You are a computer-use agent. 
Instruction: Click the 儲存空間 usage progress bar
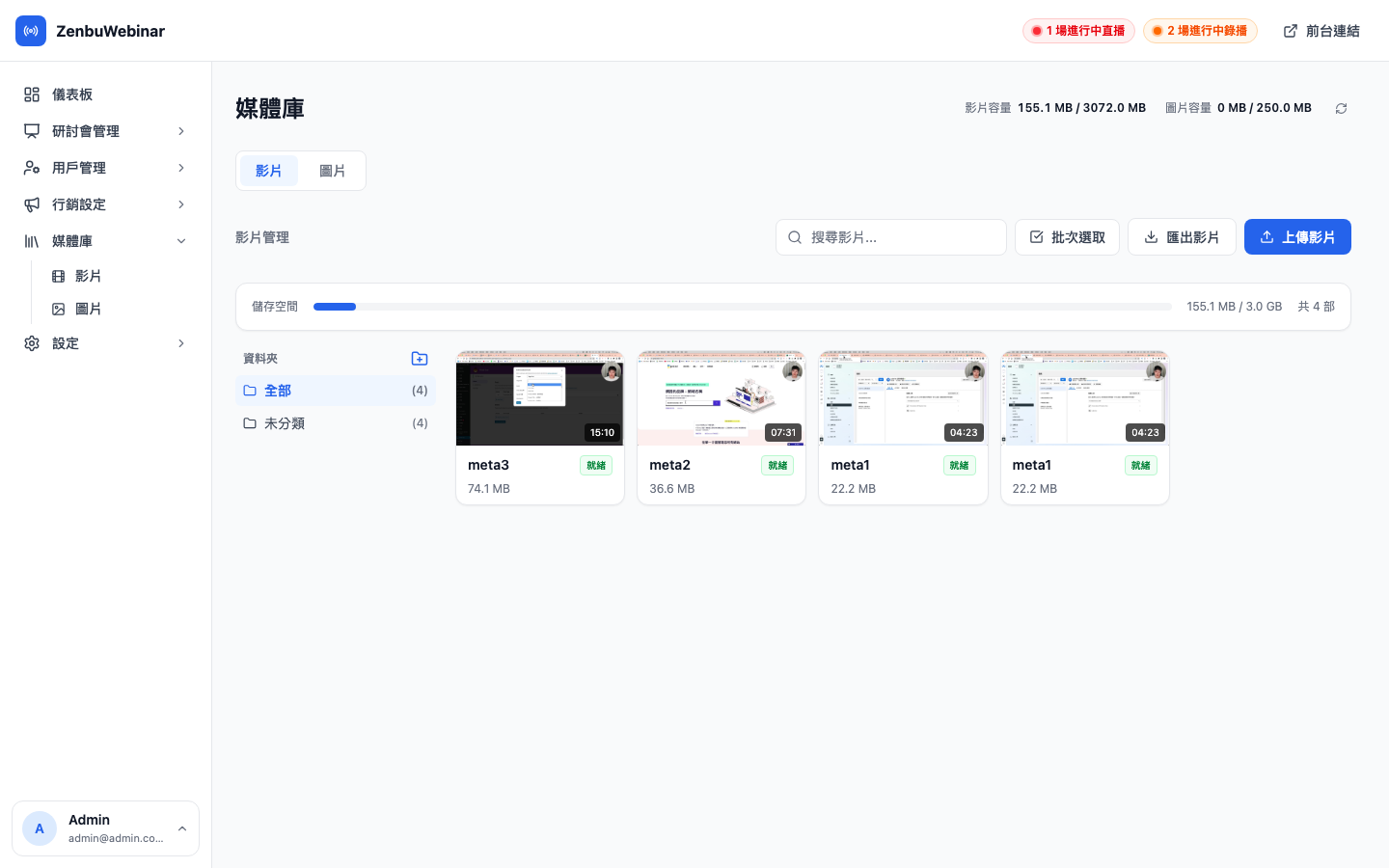pos(743,307)
